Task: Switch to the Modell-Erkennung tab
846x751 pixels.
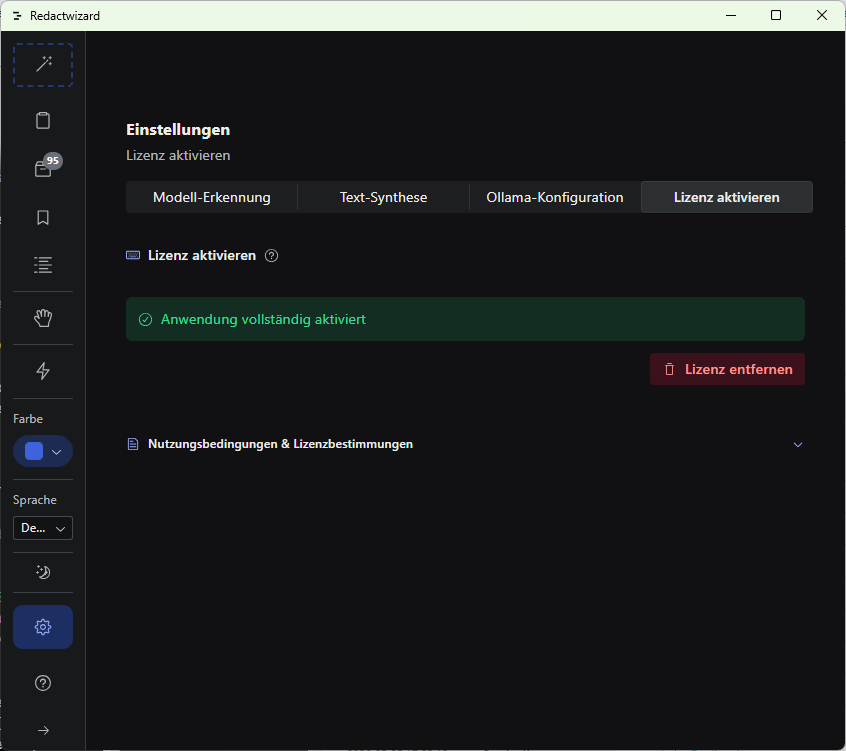Action: point(212,197)
